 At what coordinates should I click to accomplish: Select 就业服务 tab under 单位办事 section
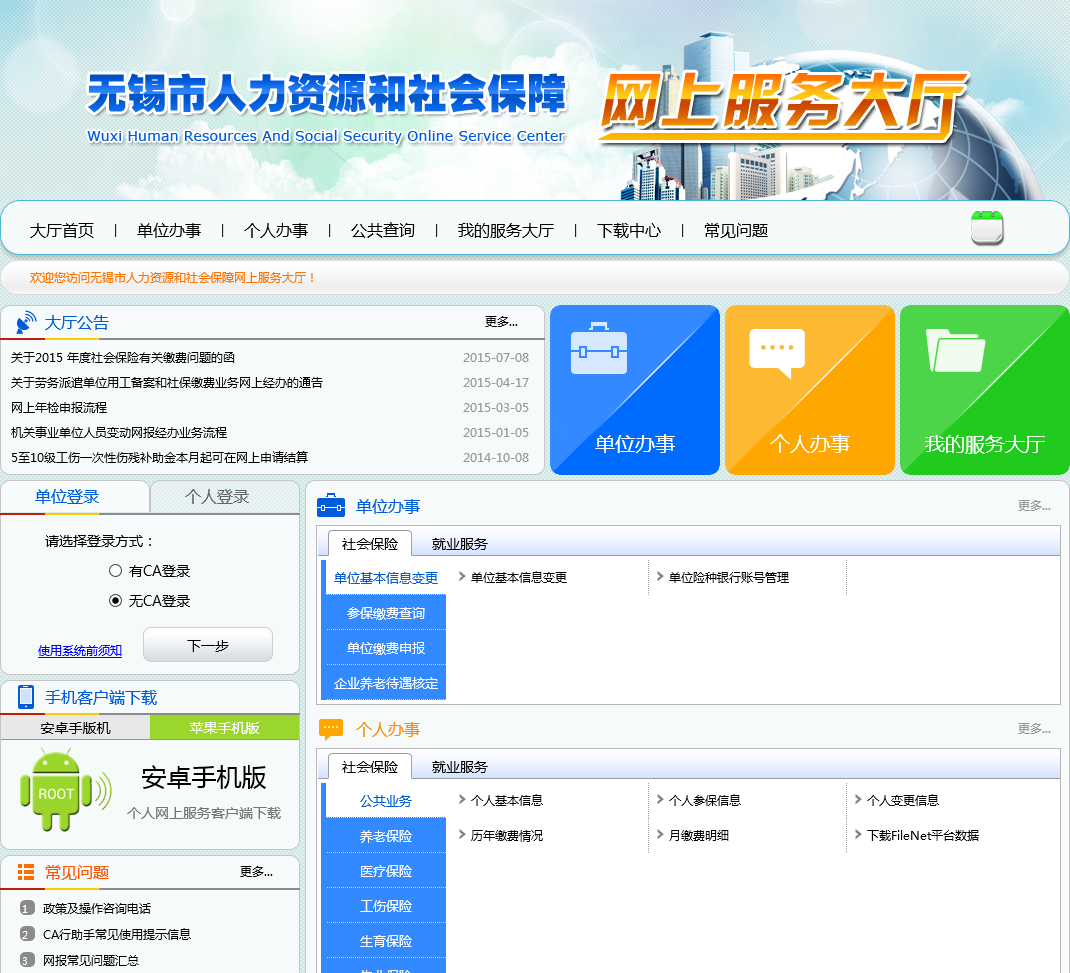459,544
